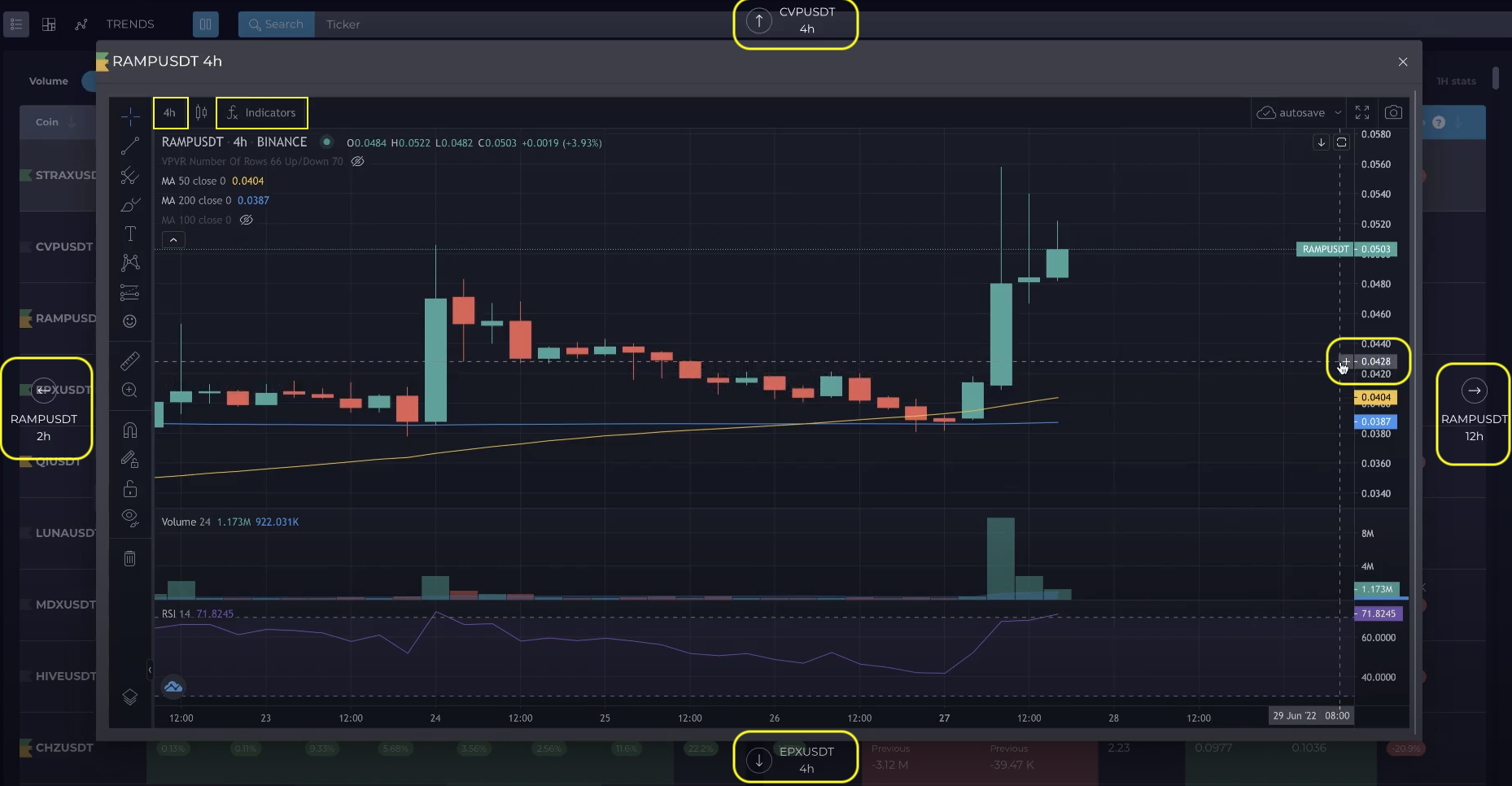Screen dimensions: 1512x786
Task: Collapse the indicator legend with chevron
Action: 173,240
